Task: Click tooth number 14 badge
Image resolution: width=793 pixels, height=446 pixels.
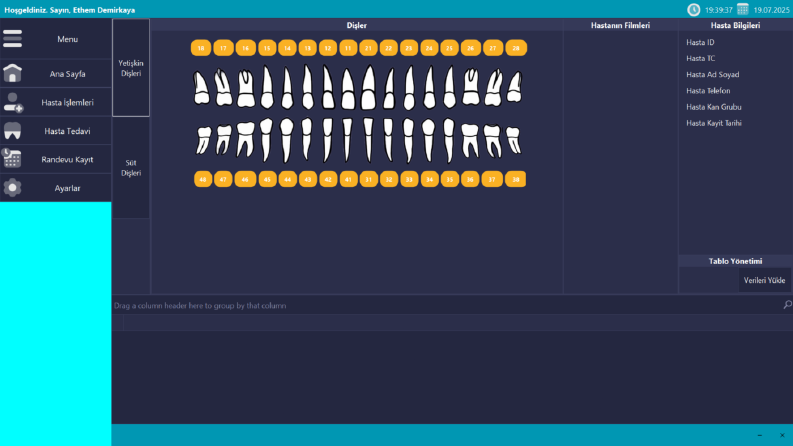Action: (287, 48)
